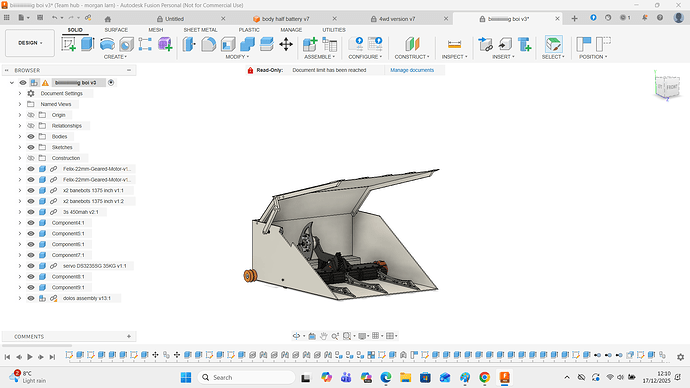Hide Component4:1 using eye icon
The height and width of the screenshot is (388, 690).
31,223
